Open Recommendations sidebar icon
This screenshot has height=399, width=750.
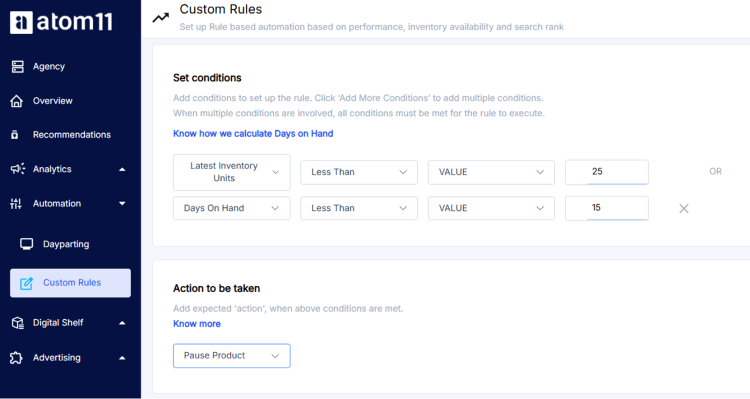(15, 134)
